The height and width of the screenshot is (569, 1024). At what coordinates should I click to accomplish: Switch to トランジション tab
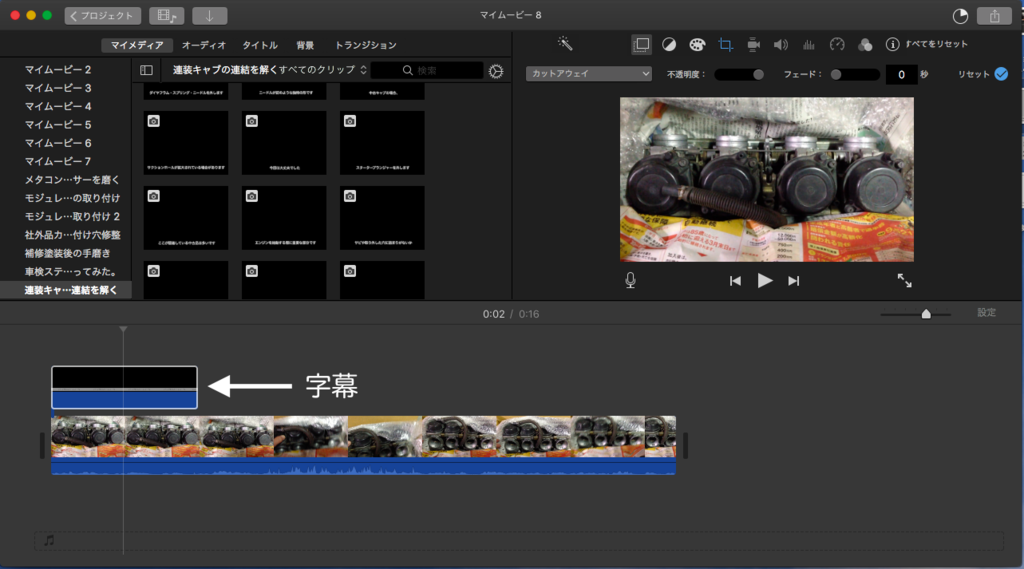click(366, 45)
